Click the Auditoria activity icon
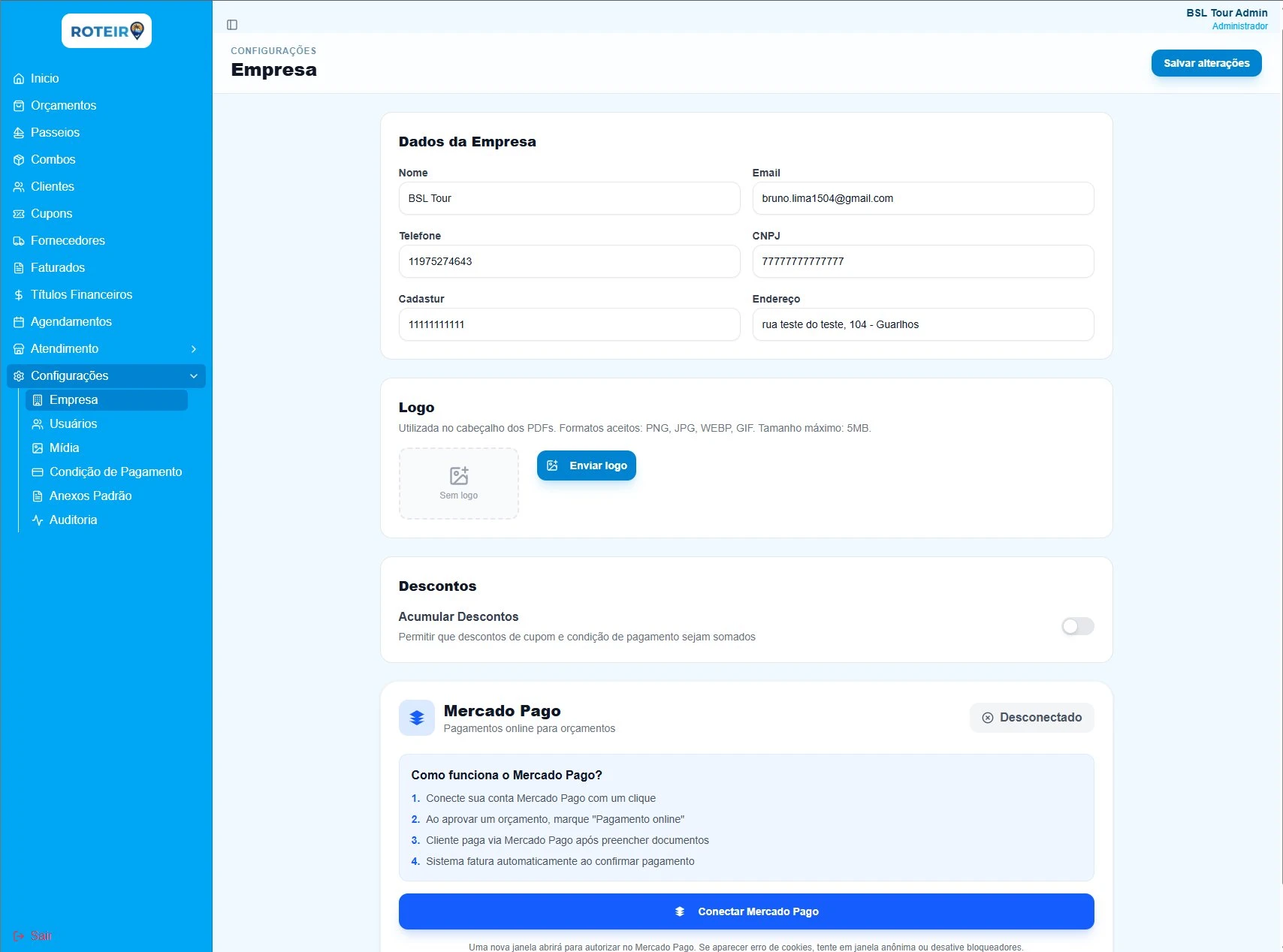The height and width of the screenshot is (952, 1283). [x=38, y=520]
